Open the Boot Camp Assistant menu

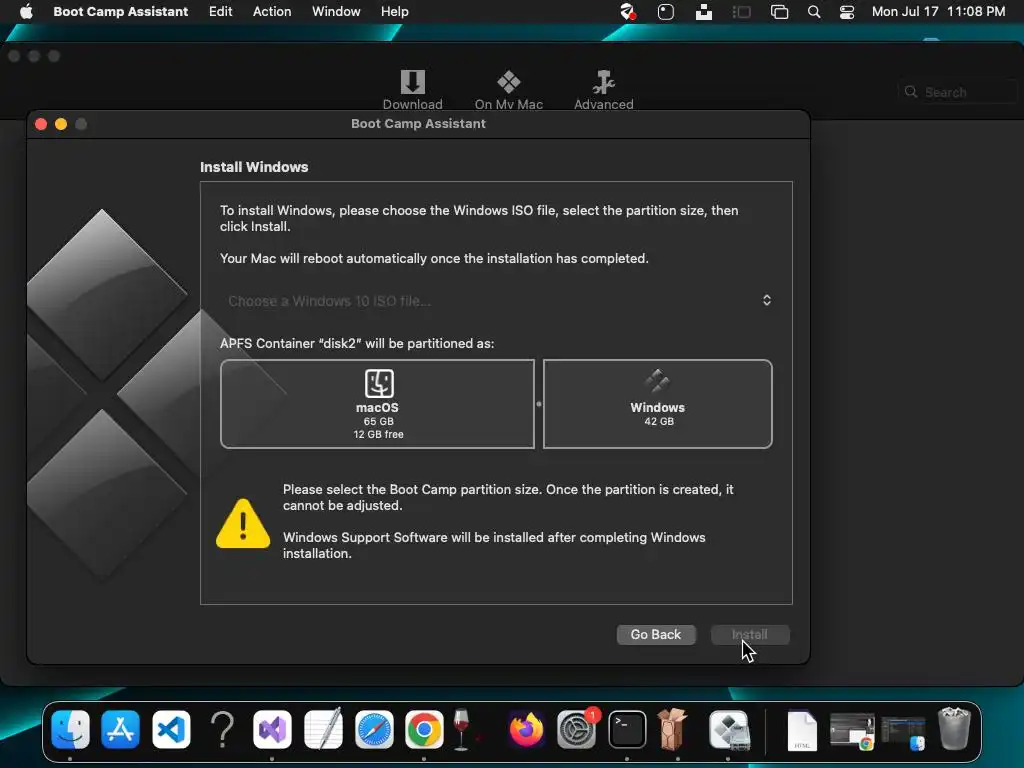click(120, 11)
